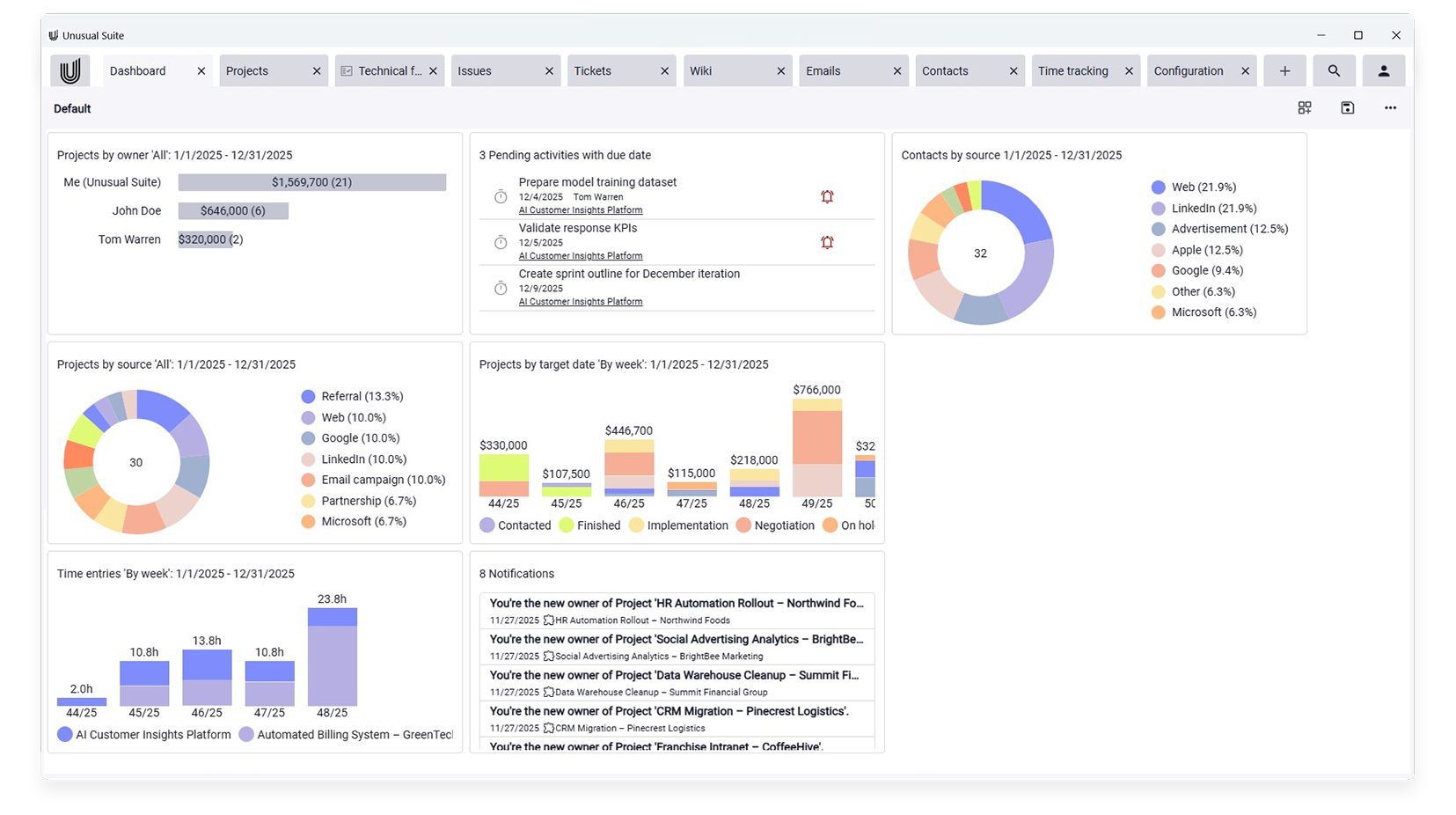Open the Issues tab
The width and height of the screenshot is (1456, 815).
[475, 71]
